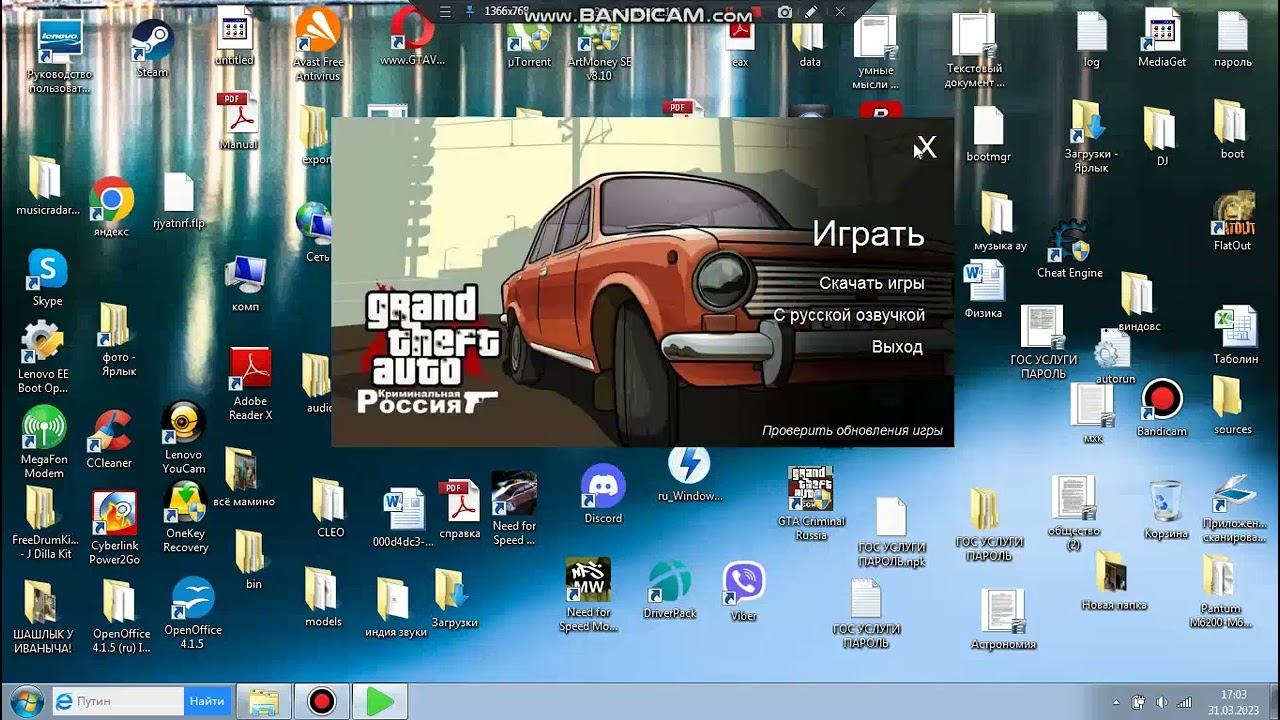Image resolution: width=1280 pixels, height=720 pixels.
Task: Click Выход in the launcher menu
Action: [897, 347]
